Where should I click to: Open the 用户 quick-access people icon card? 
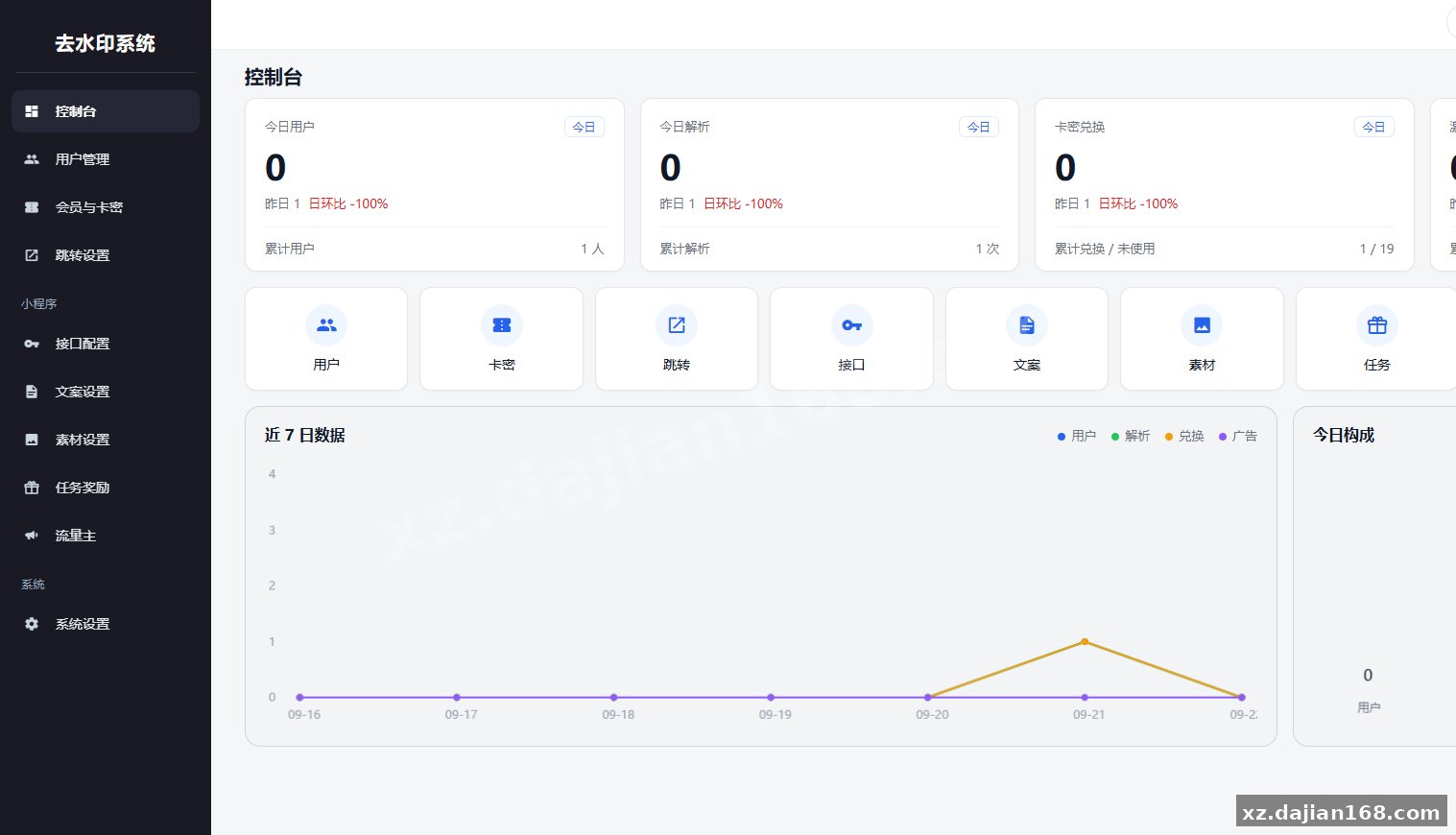pyautogui.click(x=326, y=339)
